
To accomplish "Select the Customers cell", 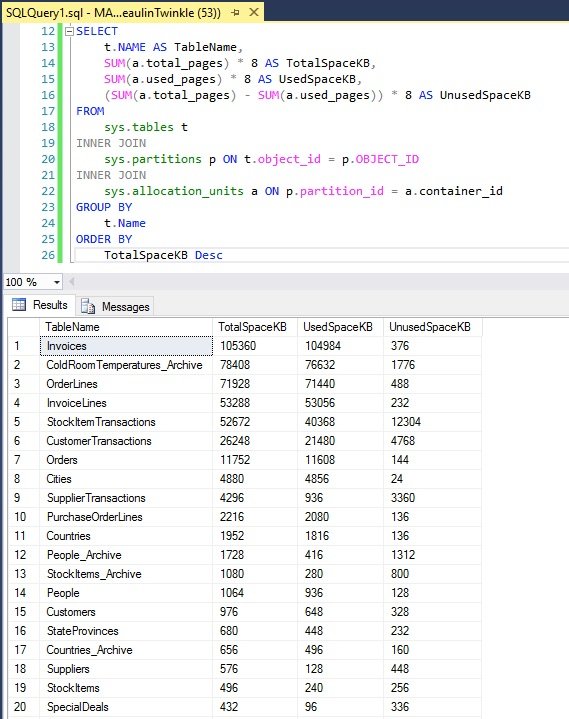I will point(126,612).
